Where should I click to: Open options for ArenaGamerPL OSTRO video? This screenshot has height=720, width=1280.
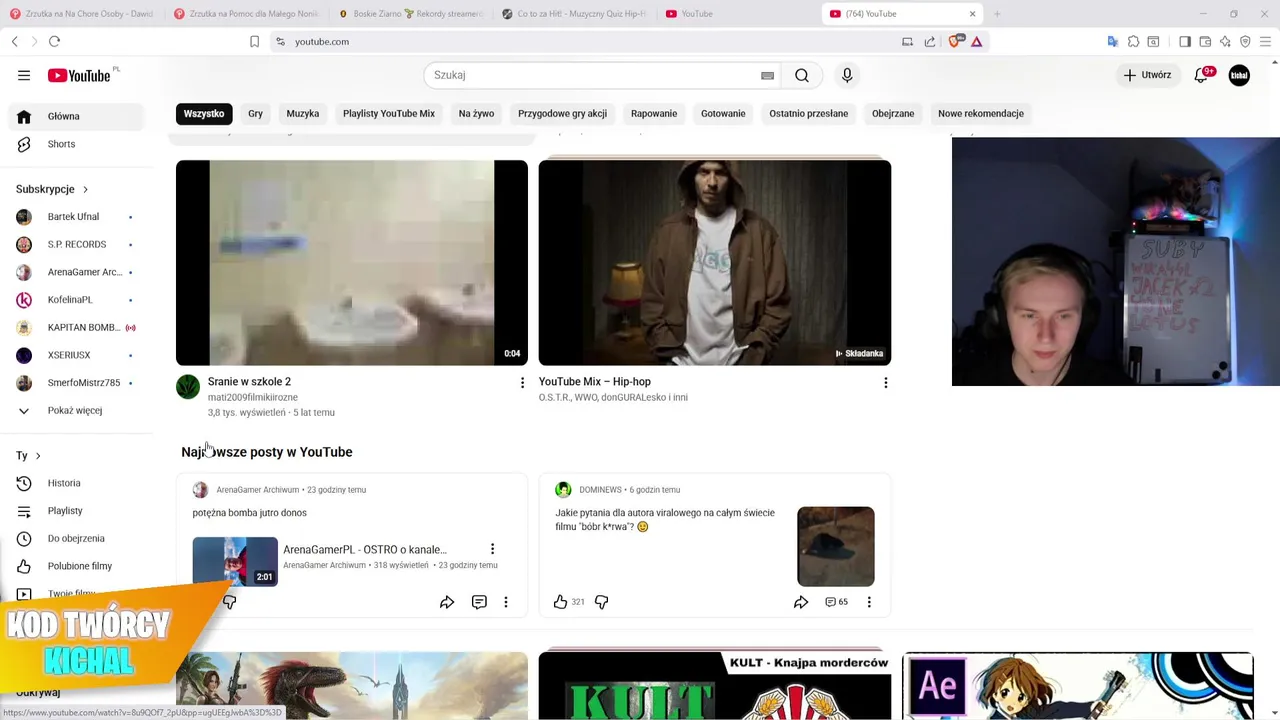click(492, 549)
